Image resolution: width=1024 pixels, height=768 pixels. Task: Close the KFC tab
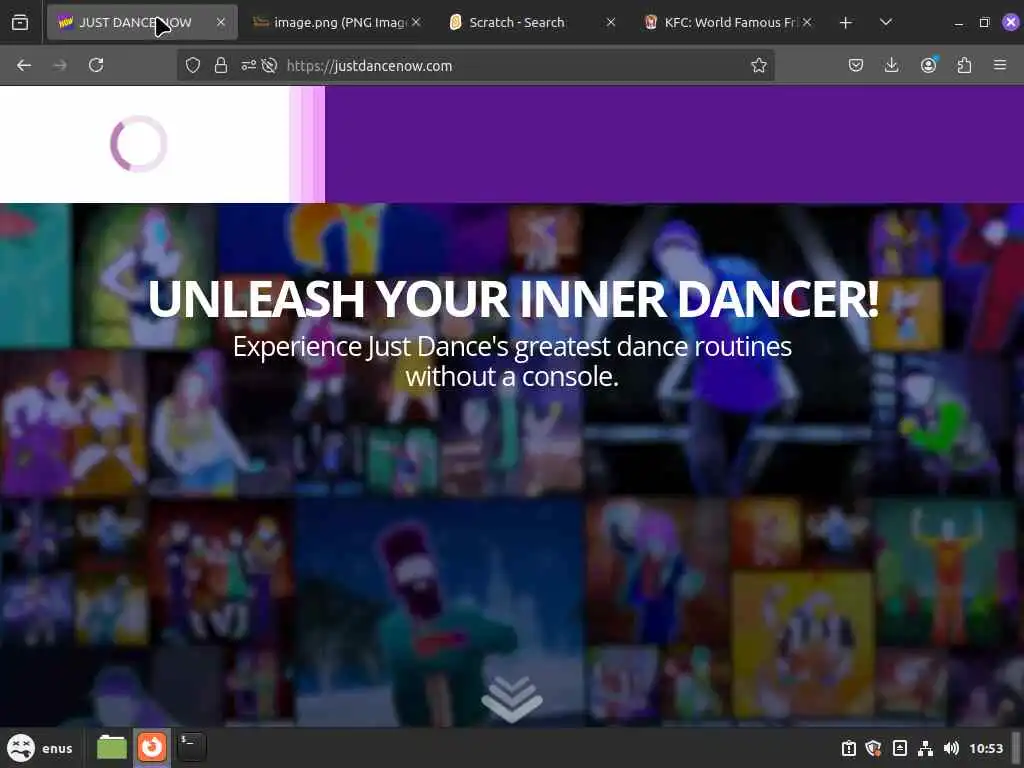tap(807, 22)
